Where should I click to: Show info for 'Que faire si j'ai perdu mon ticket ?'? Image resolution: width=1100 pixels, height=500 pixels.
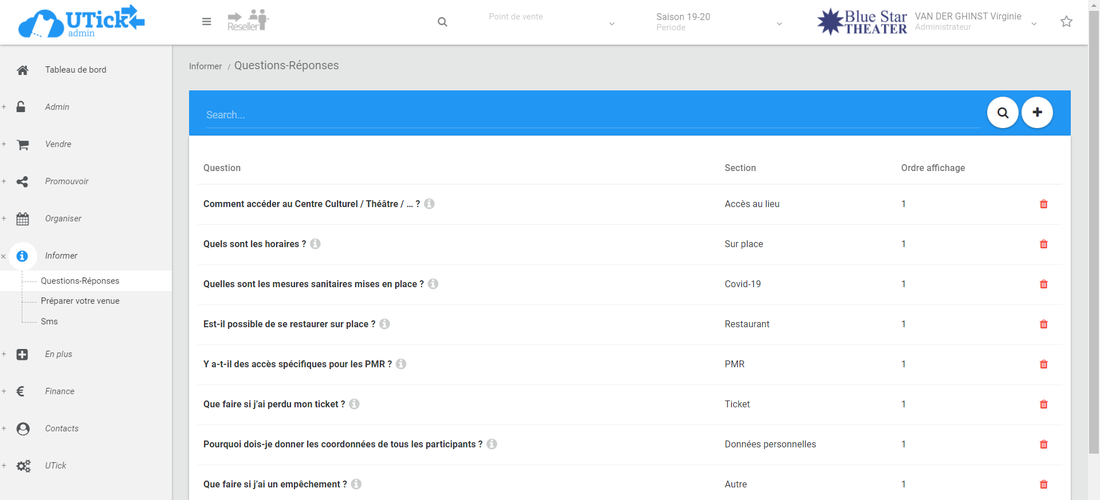[x=354, y=404]
